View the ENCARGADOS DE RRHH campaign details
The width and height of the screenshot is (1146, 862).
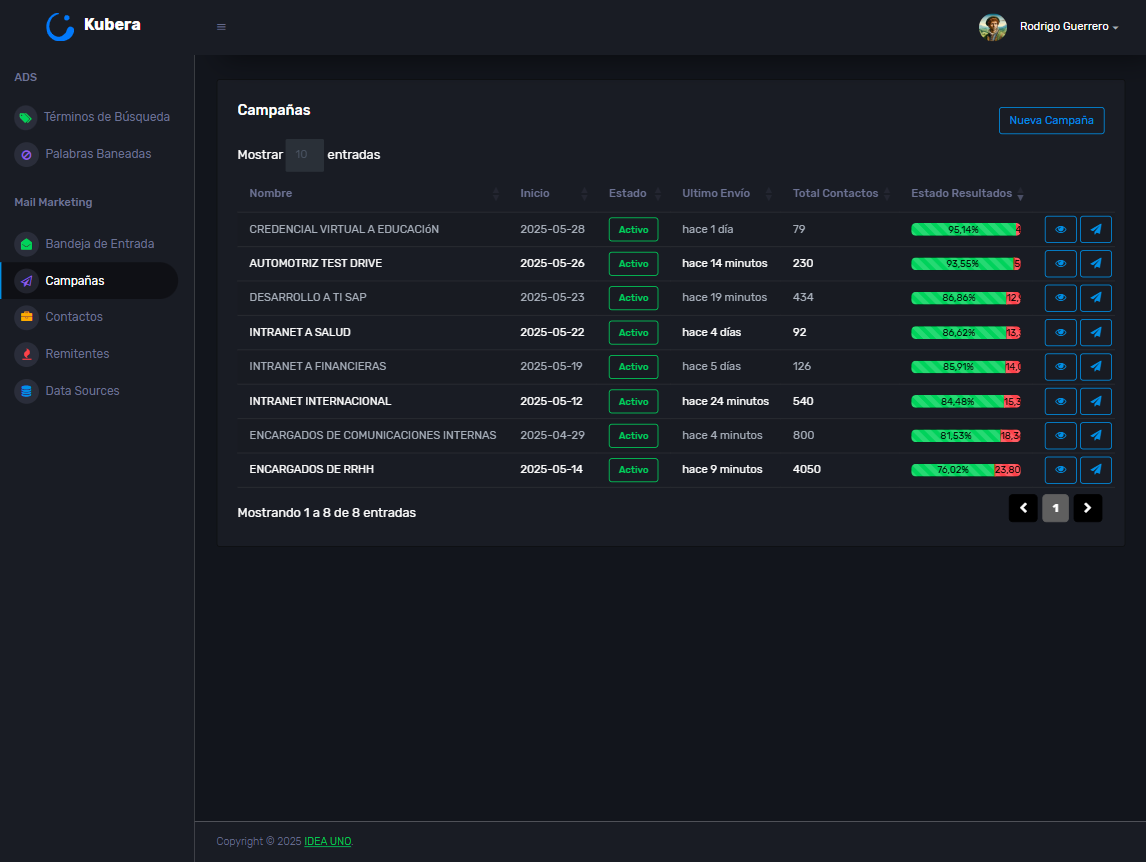coord(1060,470)
